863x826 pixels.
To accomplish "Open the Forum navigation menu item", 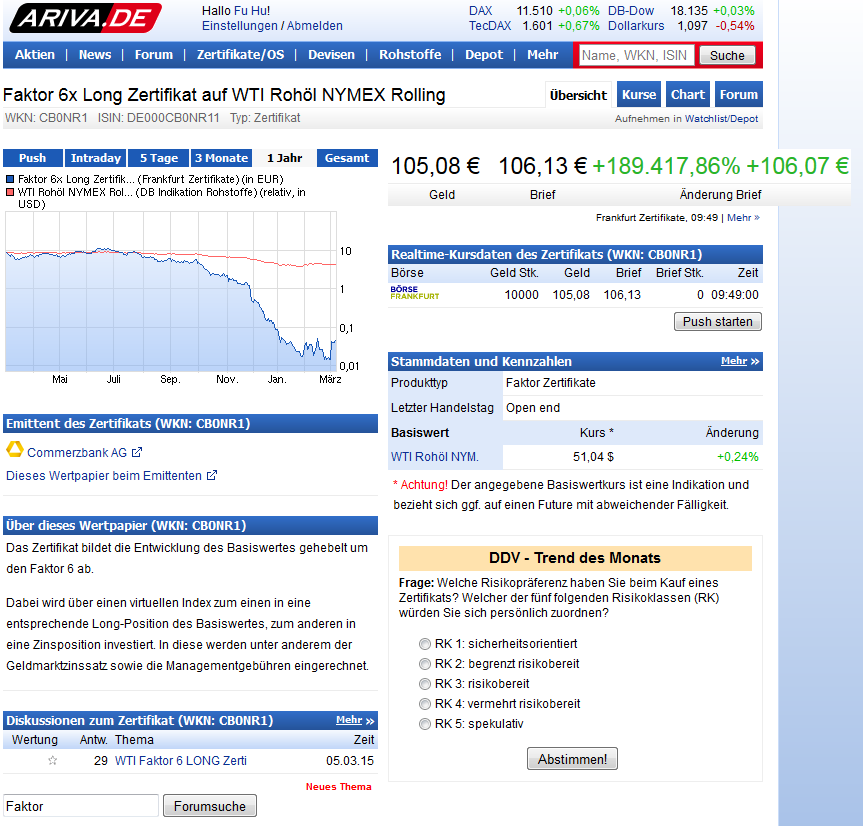I will pyautogui.click(x=154, y=54).
